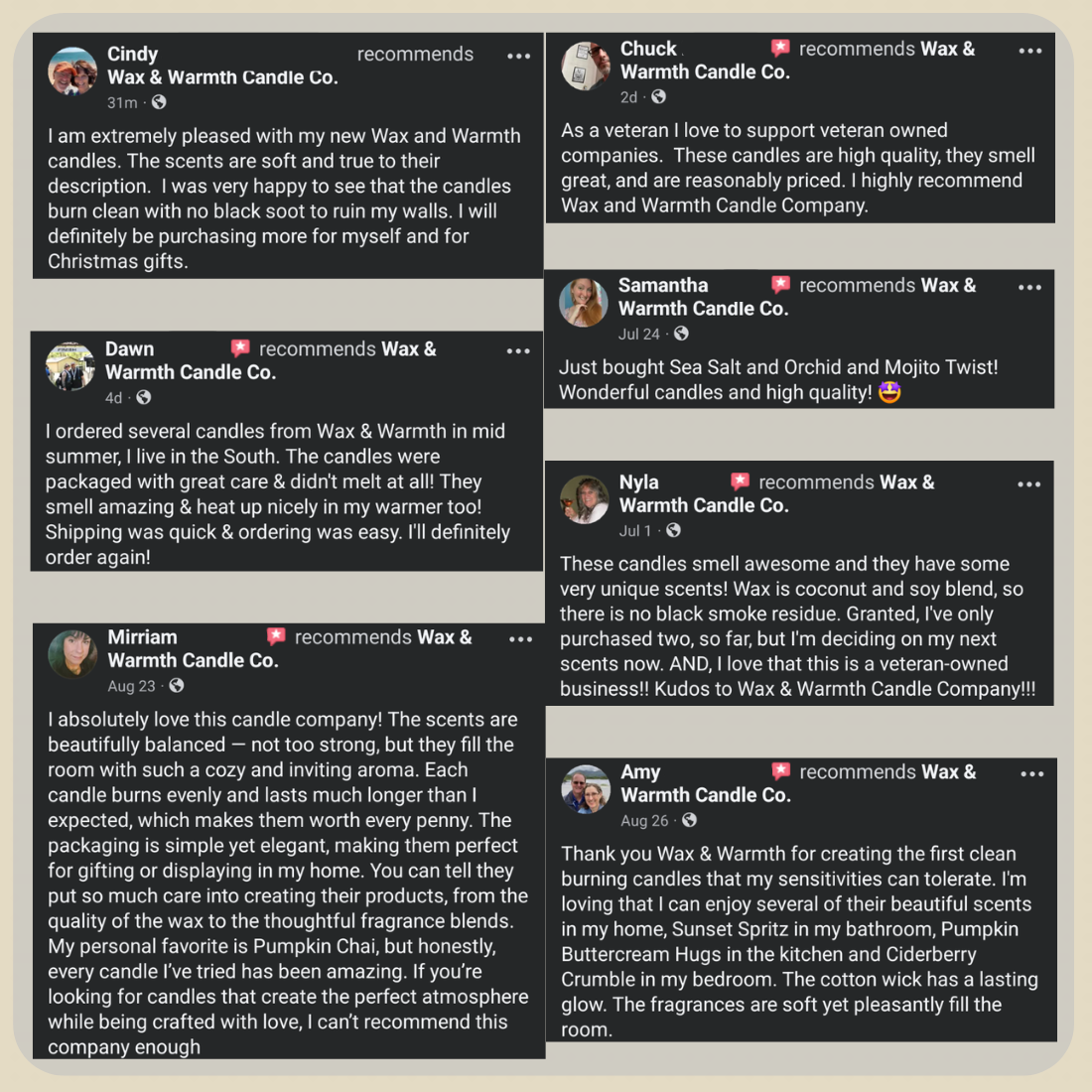The image size is (1092, 1092).
Task: Click Nyla's name link
Action: [638, 482]
